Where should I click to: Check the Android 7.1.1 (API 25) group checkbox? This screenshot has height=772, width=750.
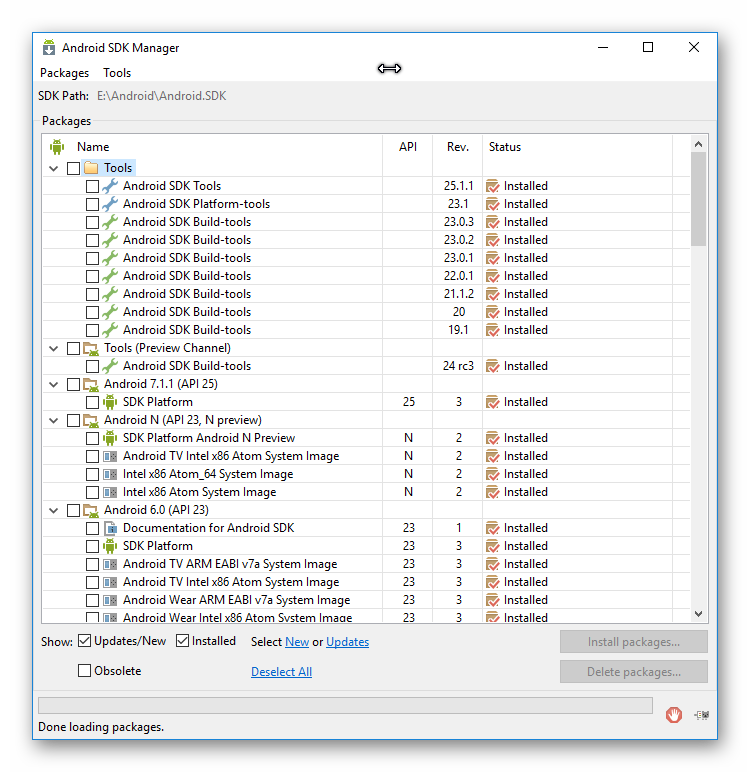click(73, 385)
